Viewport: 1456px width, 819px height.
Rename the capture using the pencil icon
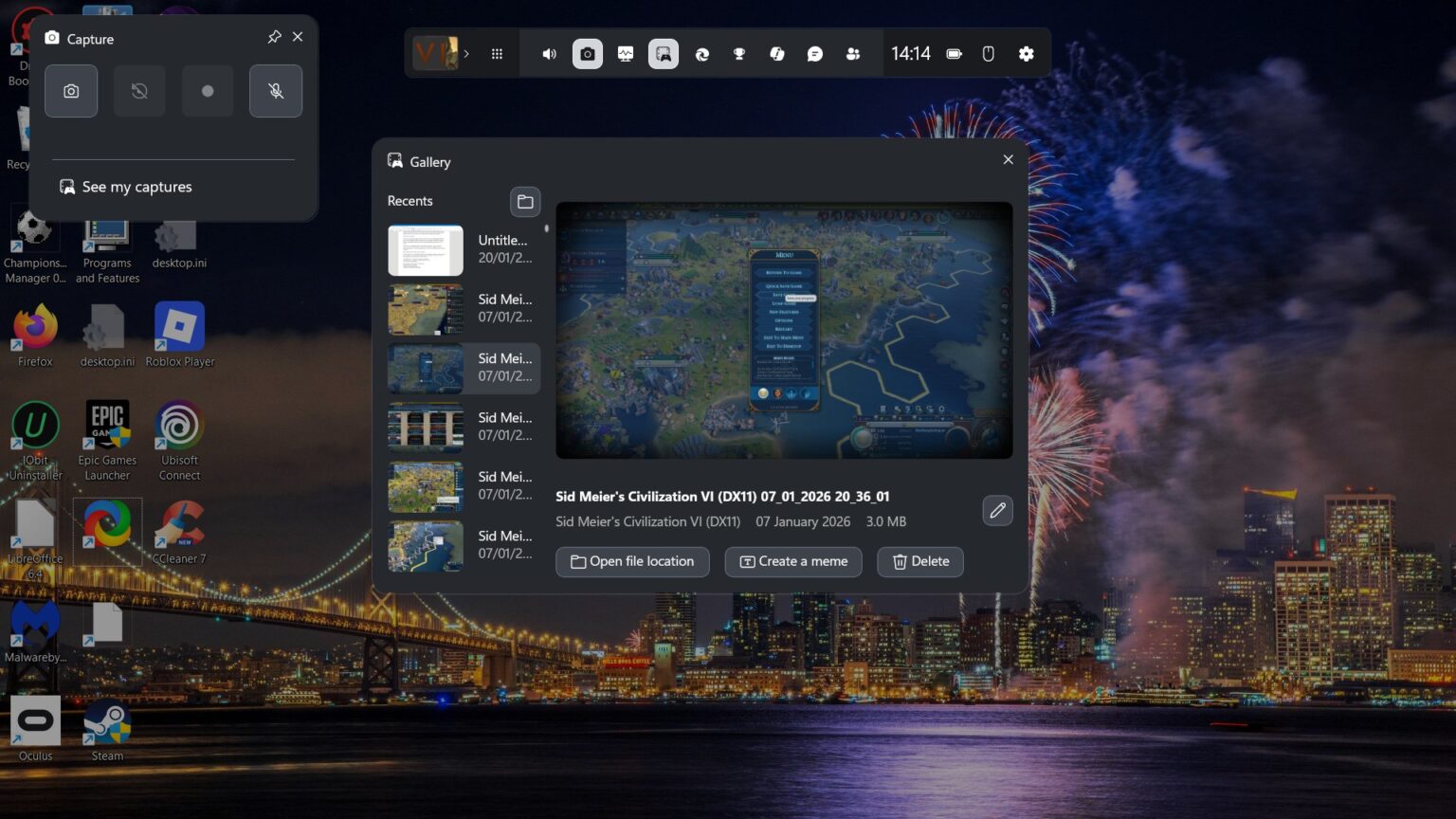pos(996,510)
